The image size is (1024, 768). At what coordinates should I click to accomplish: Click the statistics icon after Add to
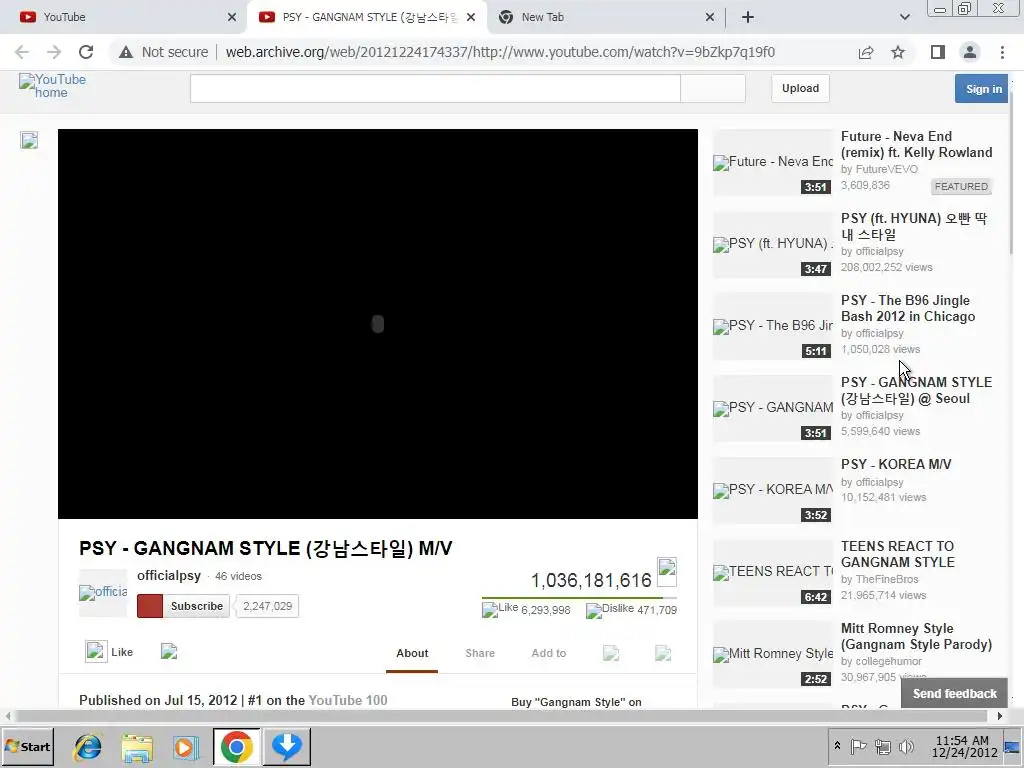point(611,653)
